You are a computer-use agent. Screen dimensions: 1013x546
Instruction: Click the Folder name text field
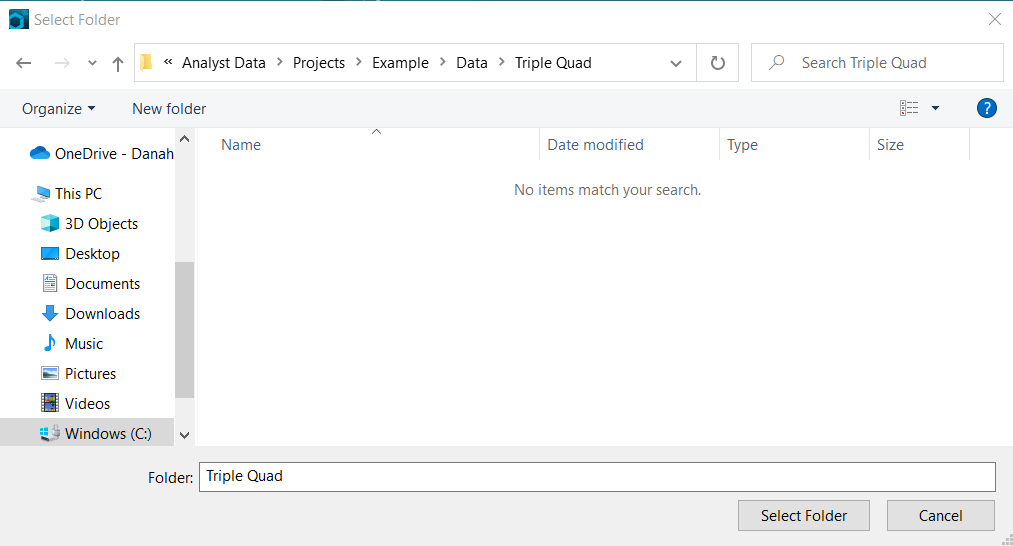[597, 477]
